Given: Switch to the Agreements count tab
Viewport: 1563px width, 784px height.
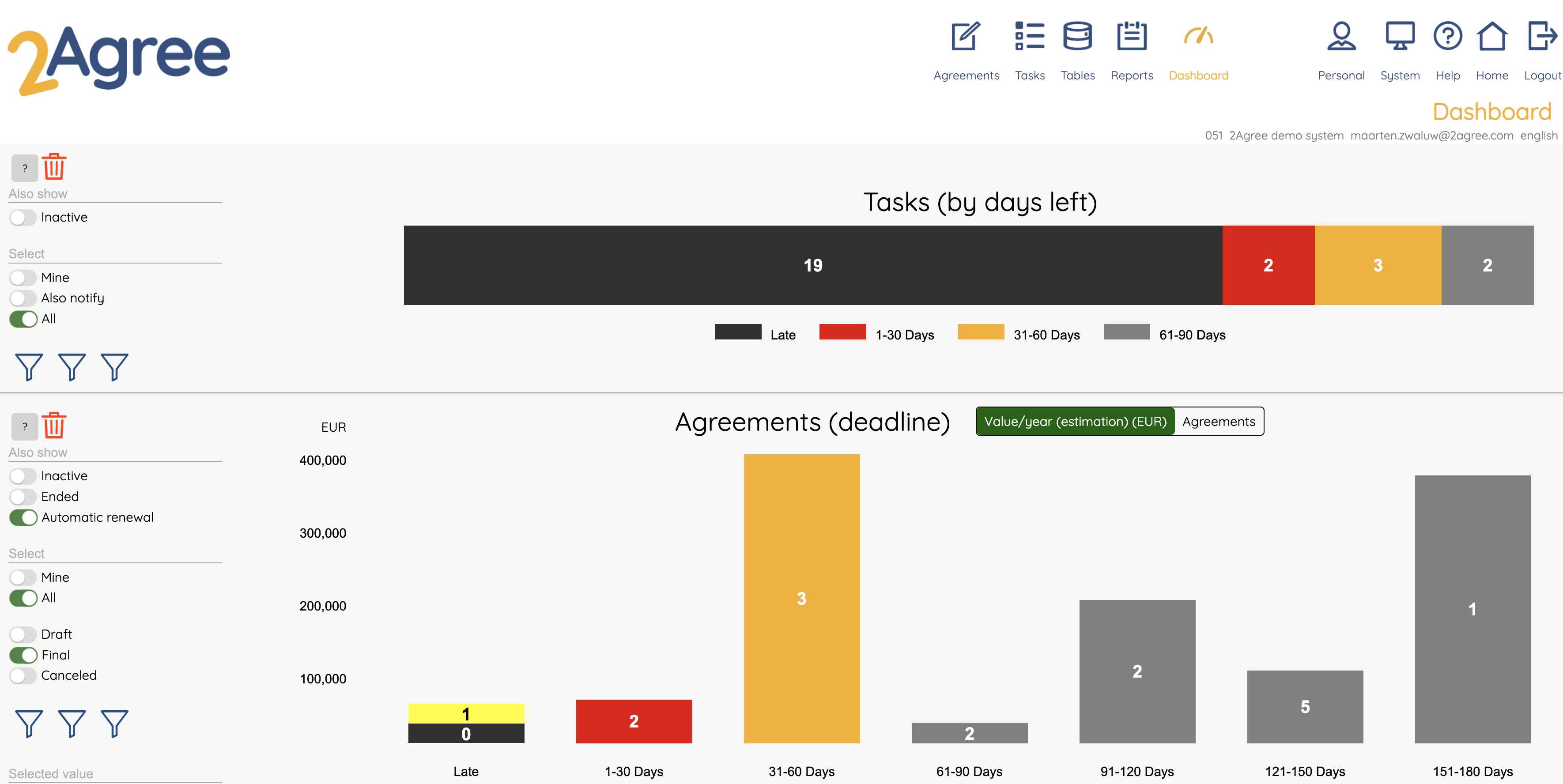Looking at the screenshot, I should click(1218, 422).
